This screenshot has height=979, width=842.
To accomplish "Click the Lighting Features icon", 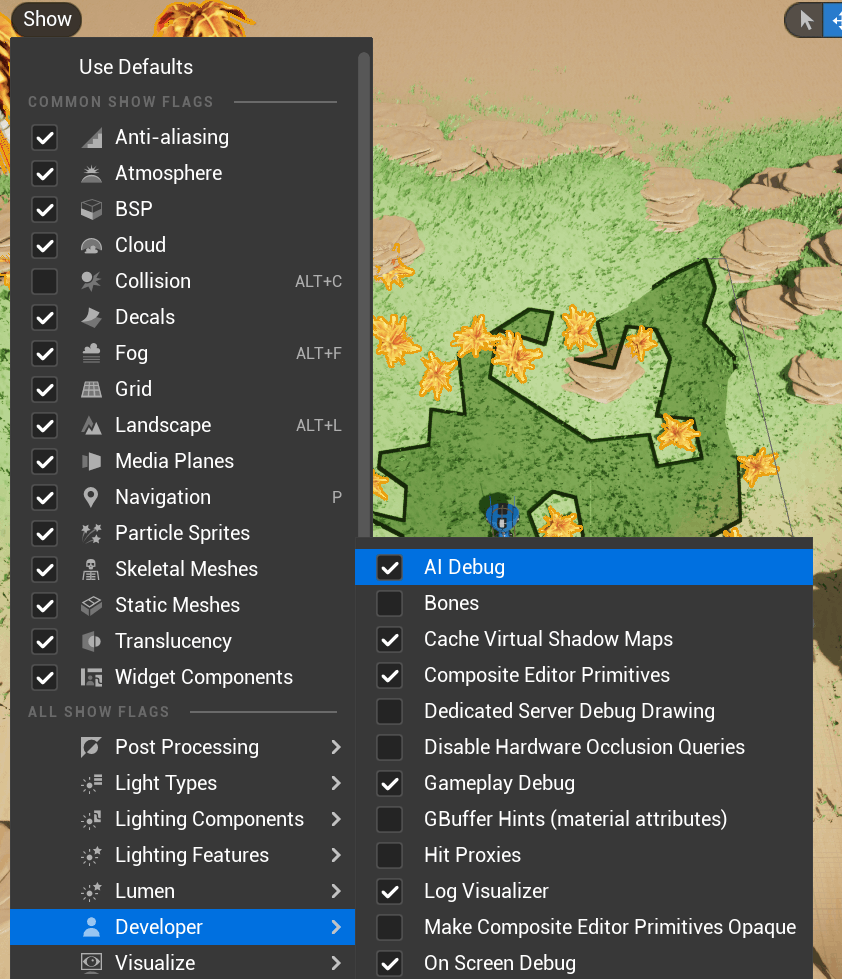I will 92,855.
